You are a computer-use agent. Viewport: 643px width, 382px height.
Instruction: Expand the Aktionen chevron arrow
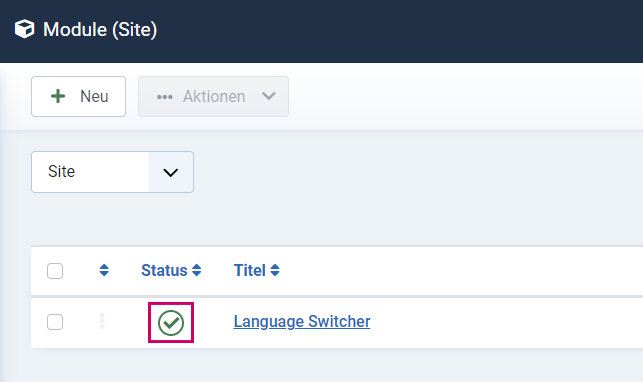269,96
